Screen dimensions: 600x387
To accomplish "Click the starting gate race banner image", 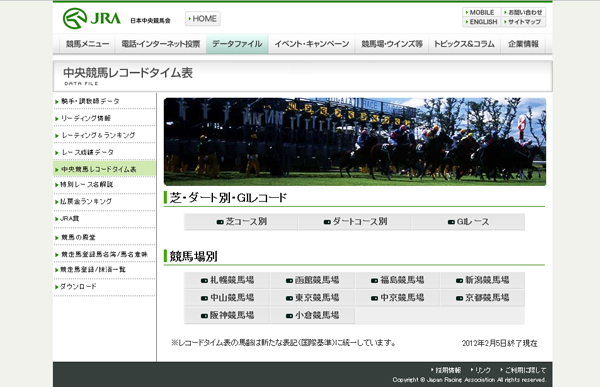I will [x=355, y=142].
